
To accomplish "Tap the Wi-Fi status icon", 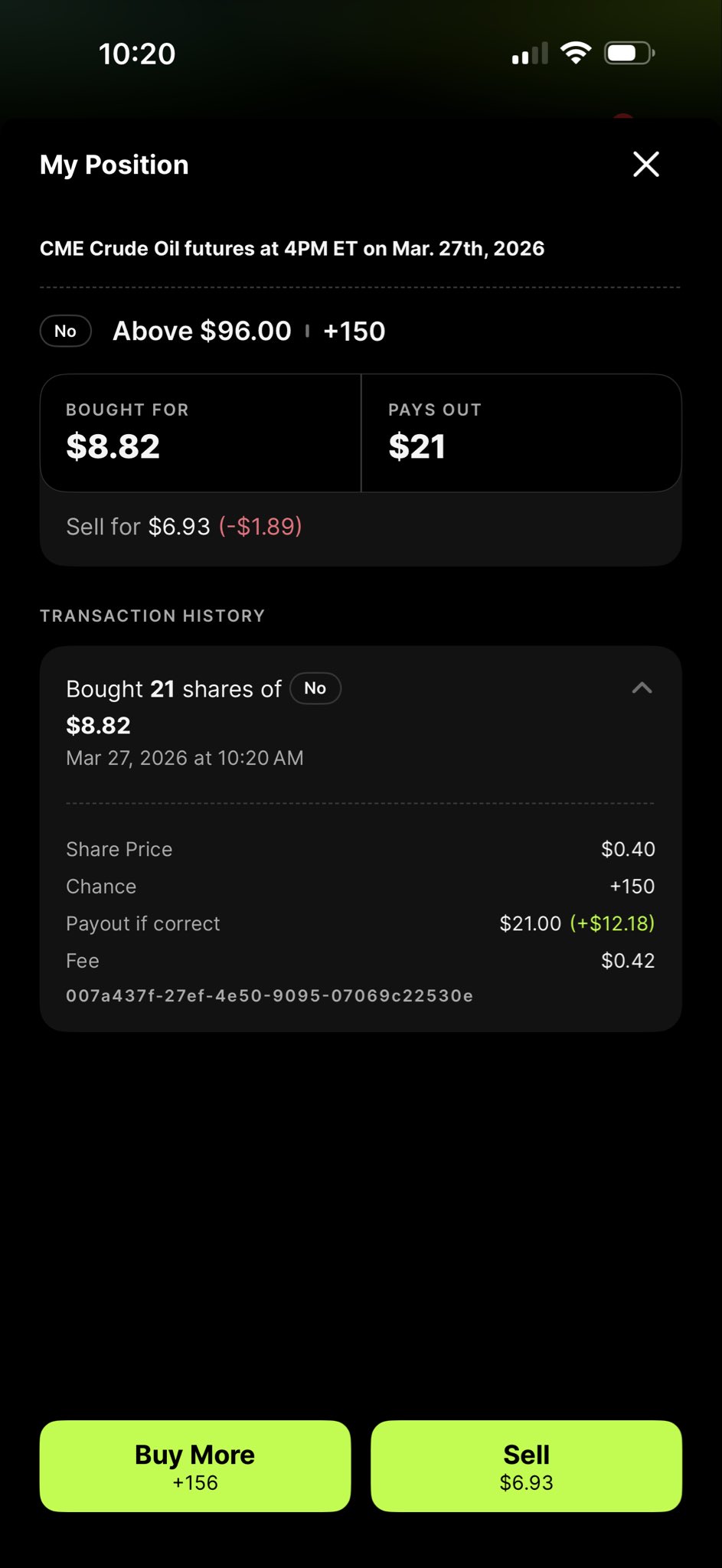I will [x=576, y=53].
